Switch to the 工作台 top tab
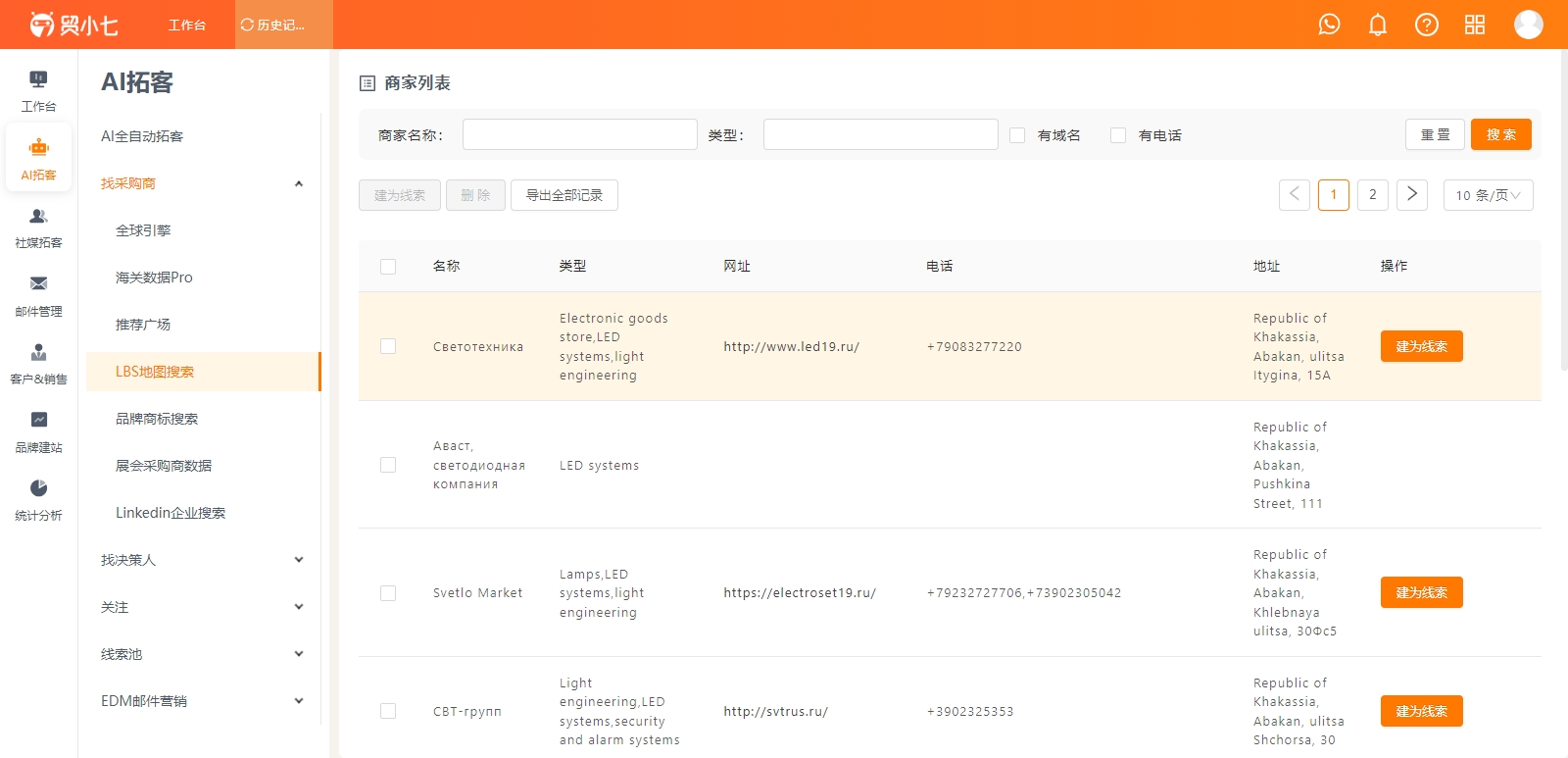Image resolution: width=1568 pixels, height=758 pixels. tap(186, 25)
